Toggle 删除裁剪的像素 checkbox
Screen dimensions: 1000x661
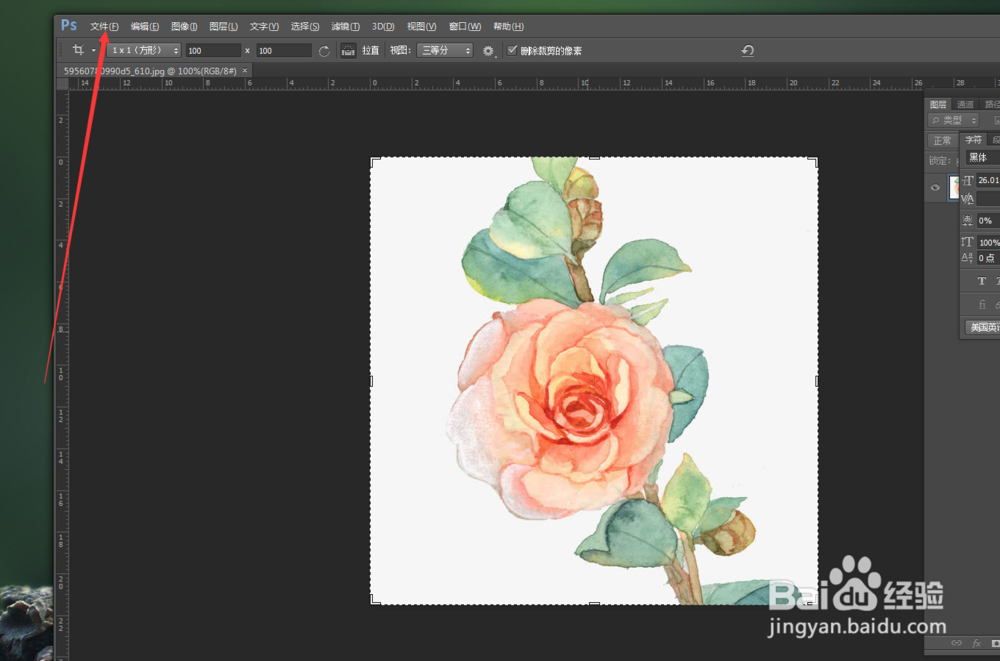point(511,50)
